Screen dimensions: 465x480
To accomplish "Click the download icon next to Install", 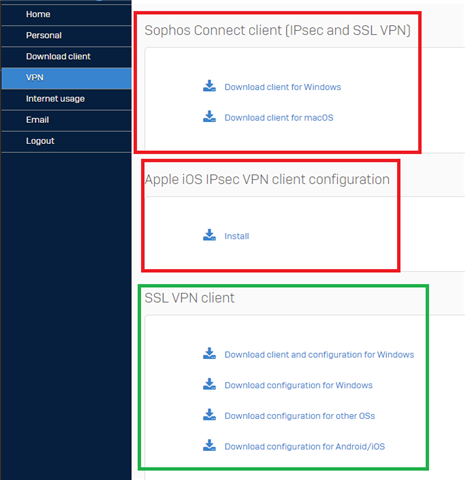I will (209, 235).
